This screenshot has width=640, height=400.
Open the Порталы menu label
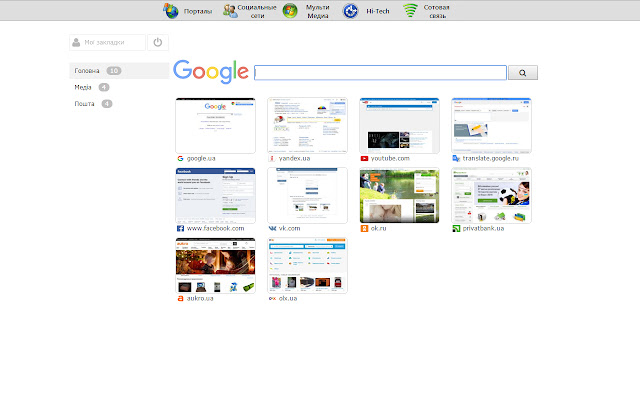[x=198, y=11]
